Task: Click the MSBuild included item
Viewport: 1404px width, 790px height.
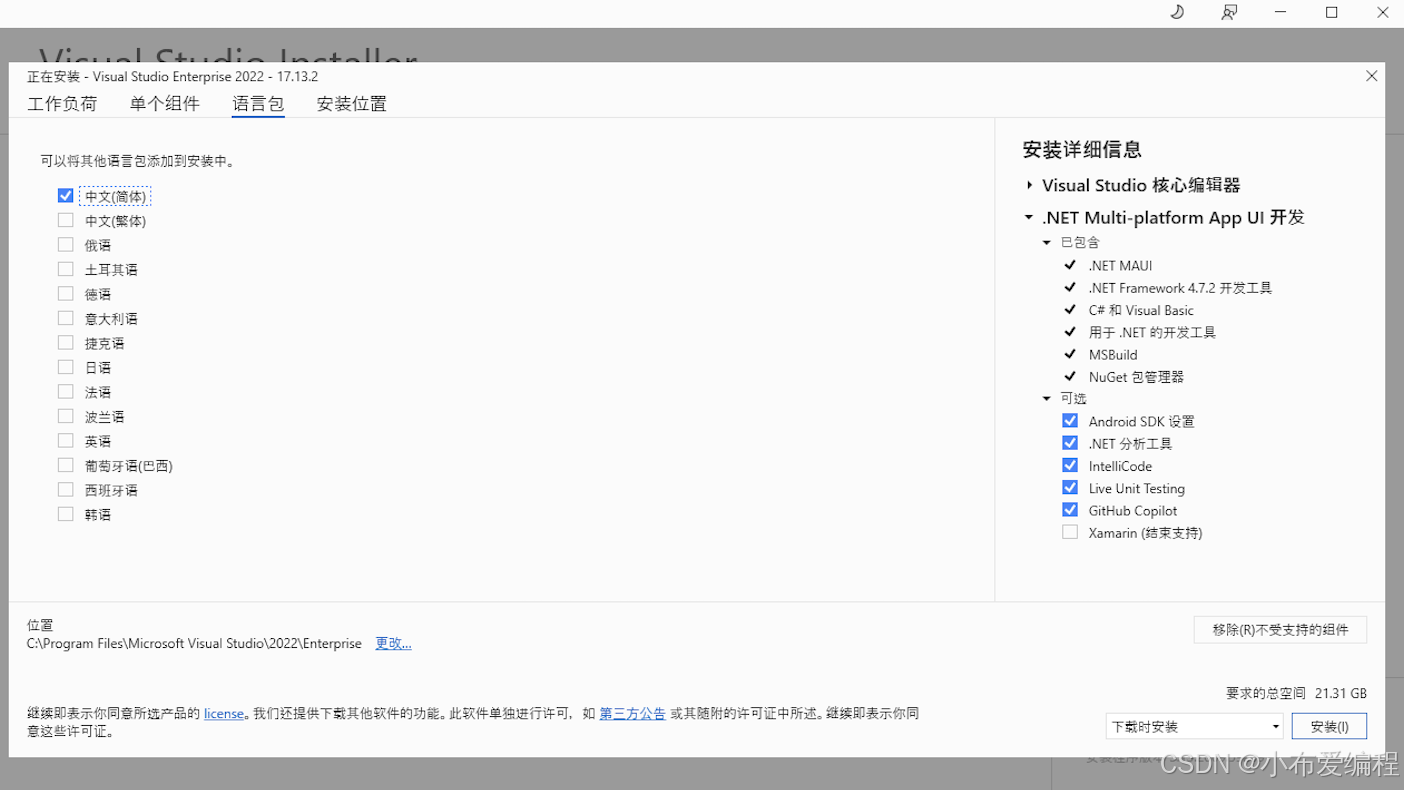Action: point(1113,354)
